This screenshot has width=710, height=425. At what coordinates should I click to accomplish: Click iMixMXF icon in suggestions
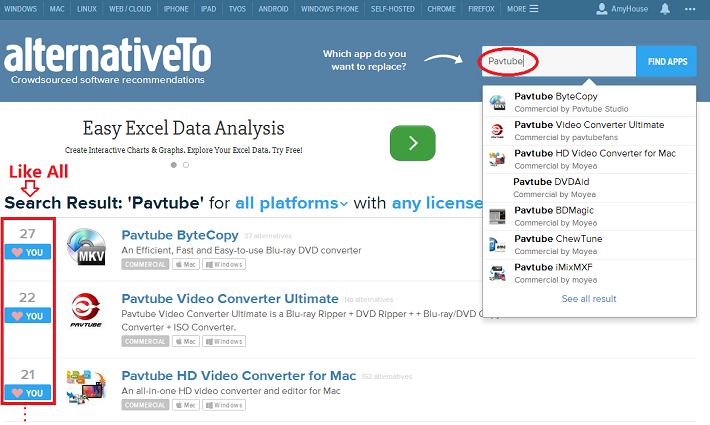coord(497,273)
